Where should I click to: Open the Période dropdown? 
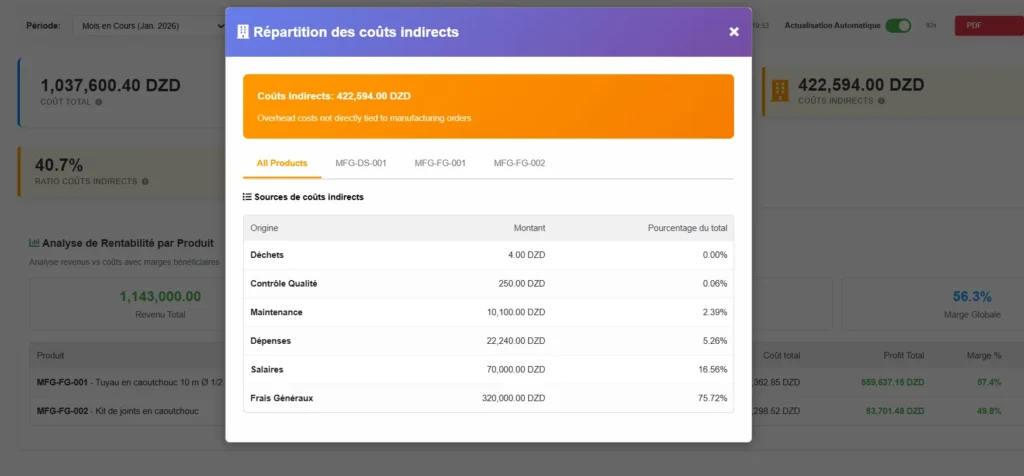pyautogui.click(x=150, y=26)
